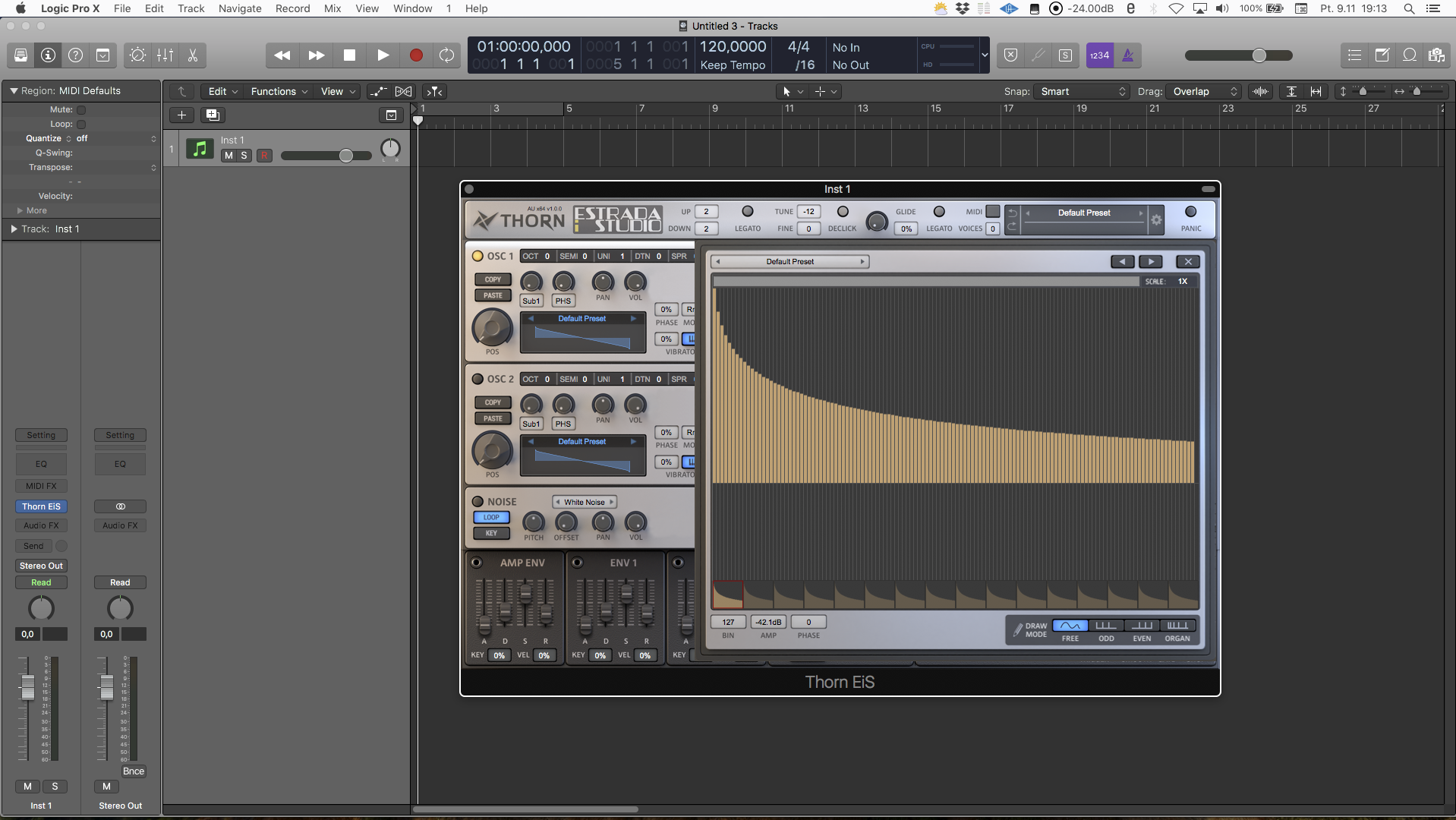This screenshot has width=1456, height=820.
Task: Open the Drag Overlap dropdown
Action: (x=1203, y=92)
